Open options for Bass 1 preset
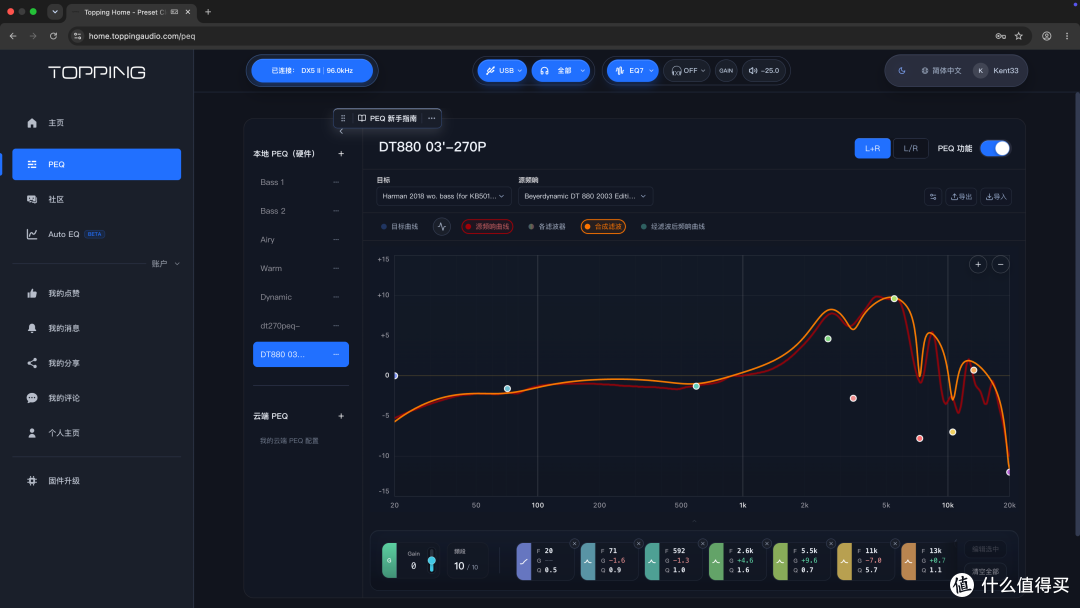The height and width of the screenshot is (608, 1080). click(x=336, y=182)
